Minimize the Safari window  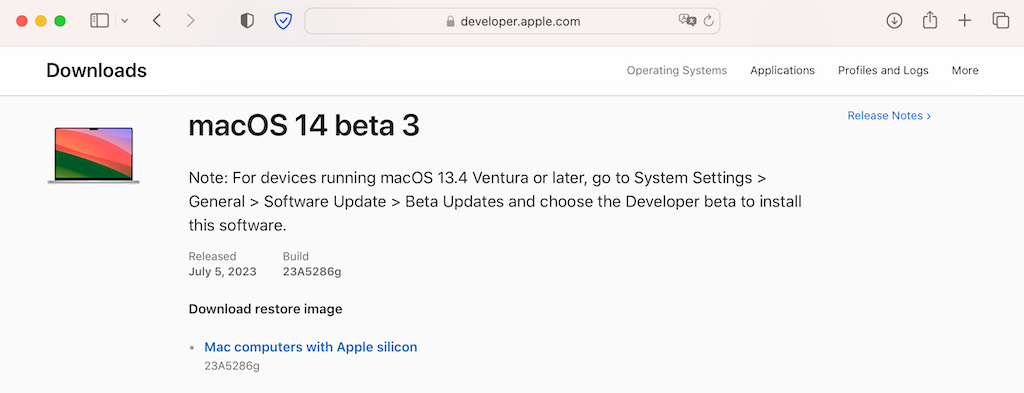pyautogui.click(x=40, y=21)
